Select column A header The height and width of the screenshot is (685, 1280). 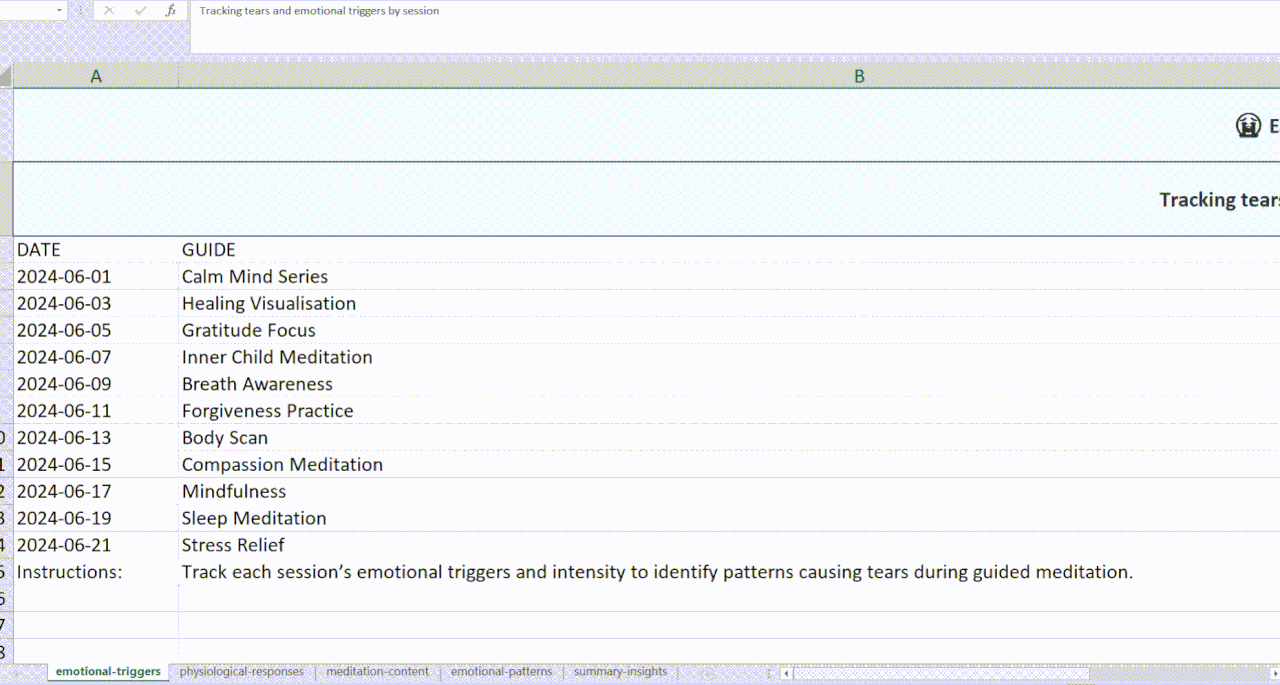(96, 76)
